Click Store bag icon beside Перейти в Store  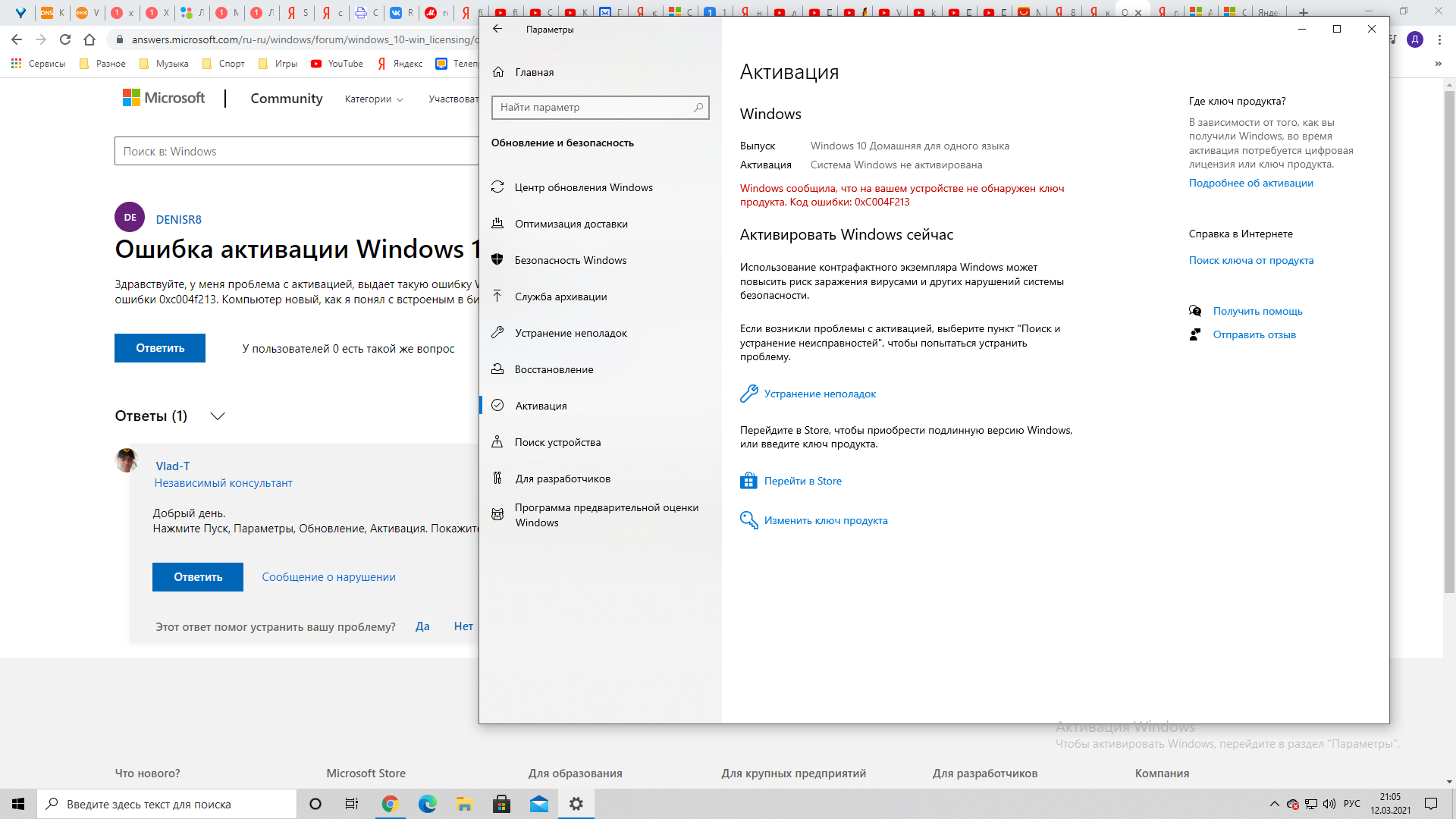pos(748,481)
